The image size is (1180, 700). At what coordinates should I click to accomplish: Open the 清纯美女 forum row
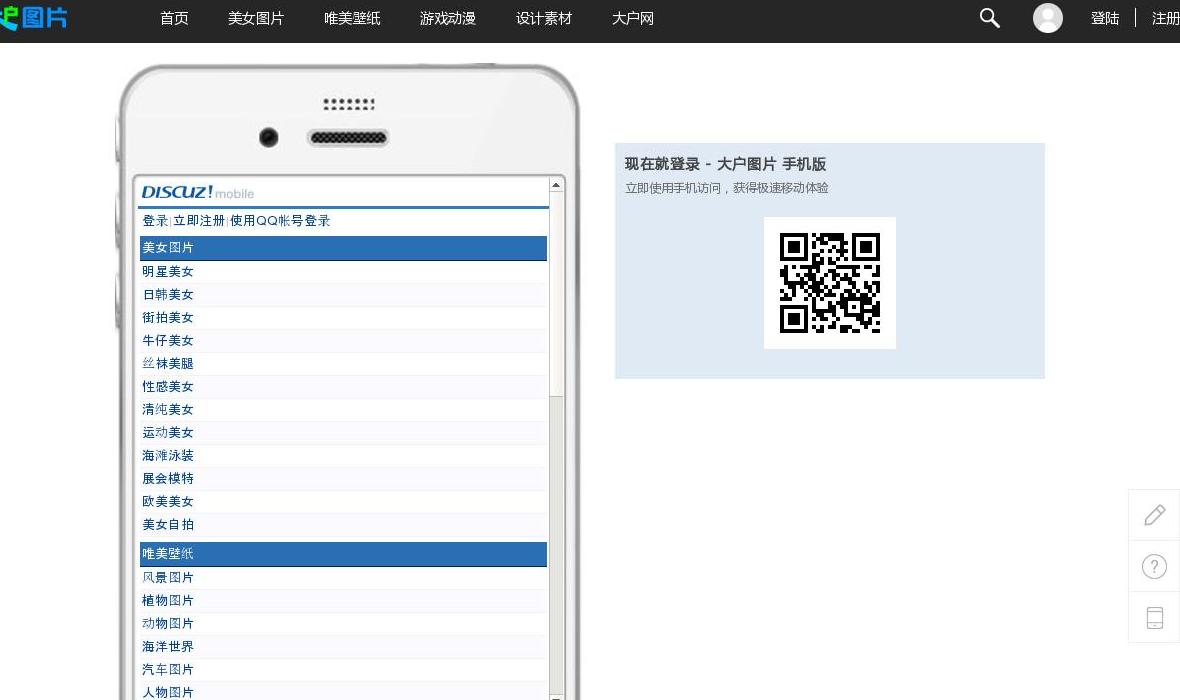(343, 409)
